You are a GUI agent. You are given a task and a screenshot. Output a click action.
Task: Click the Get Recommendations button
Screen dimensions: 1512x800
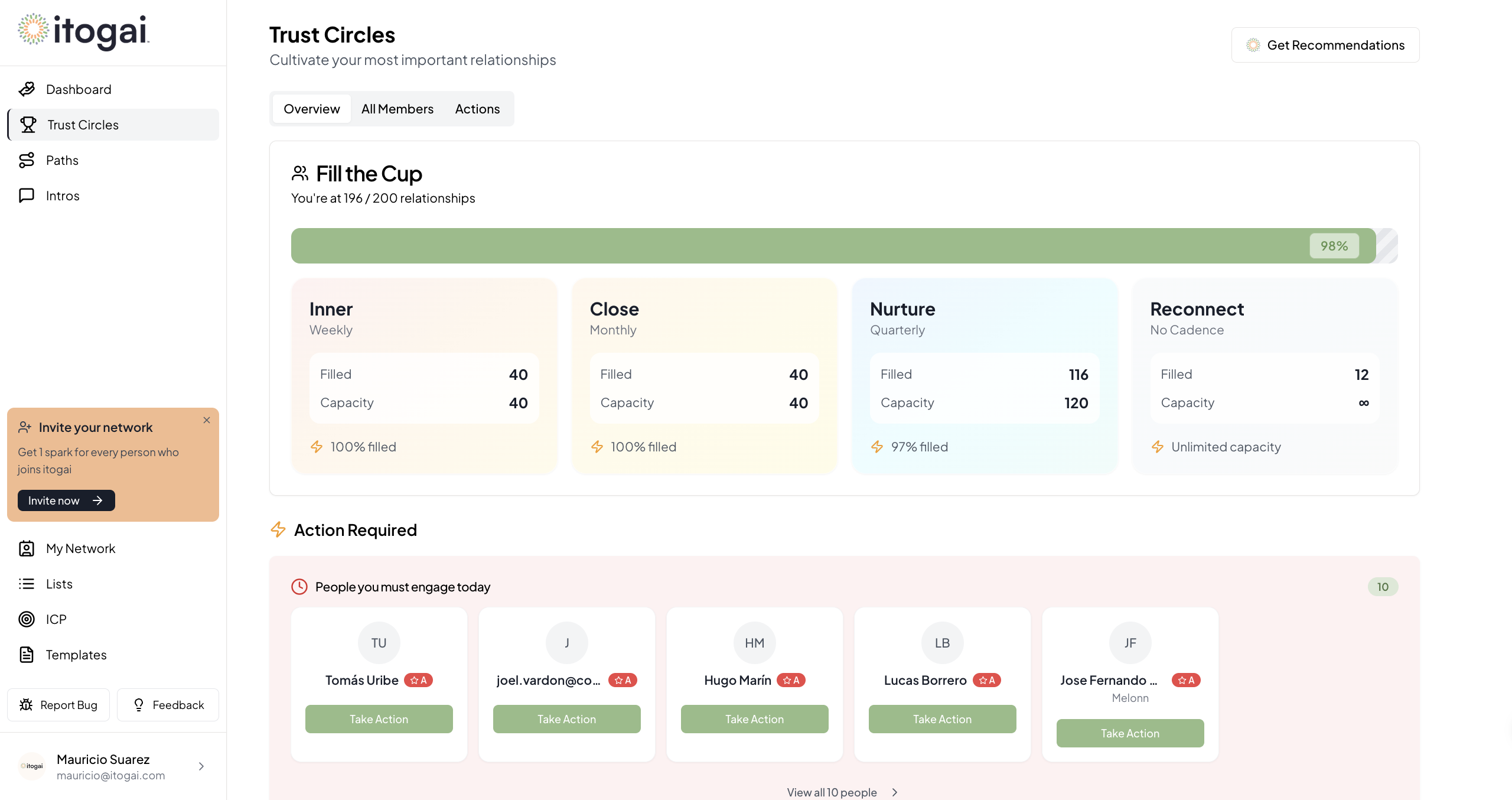[x=1325, y=45]
